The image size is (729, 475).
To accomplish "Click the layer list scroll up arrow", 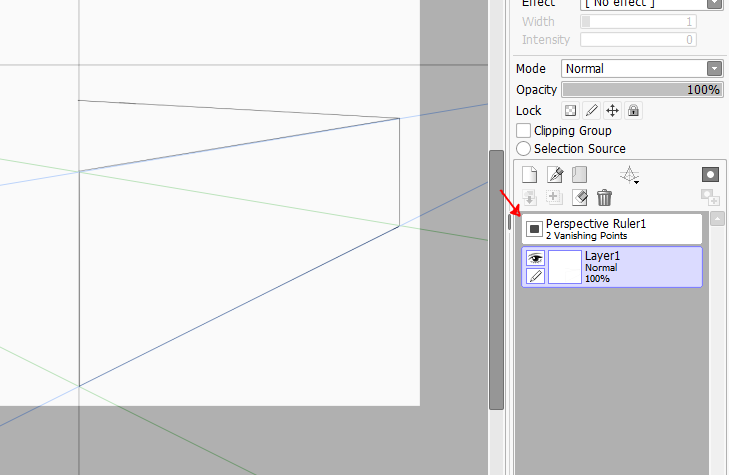I will click(x=717, y=219).
